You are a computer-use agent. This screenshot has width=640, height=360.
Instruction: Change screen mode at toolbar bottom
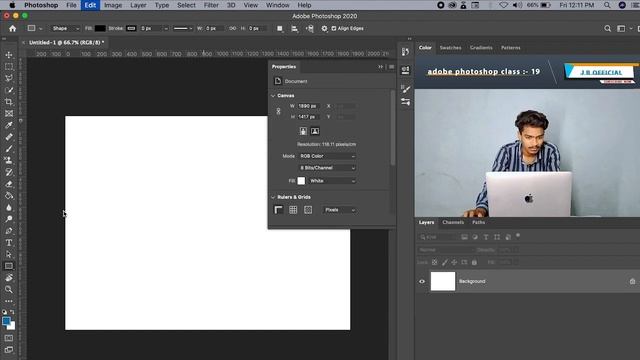pyautogui.click(x=9, y=350)
